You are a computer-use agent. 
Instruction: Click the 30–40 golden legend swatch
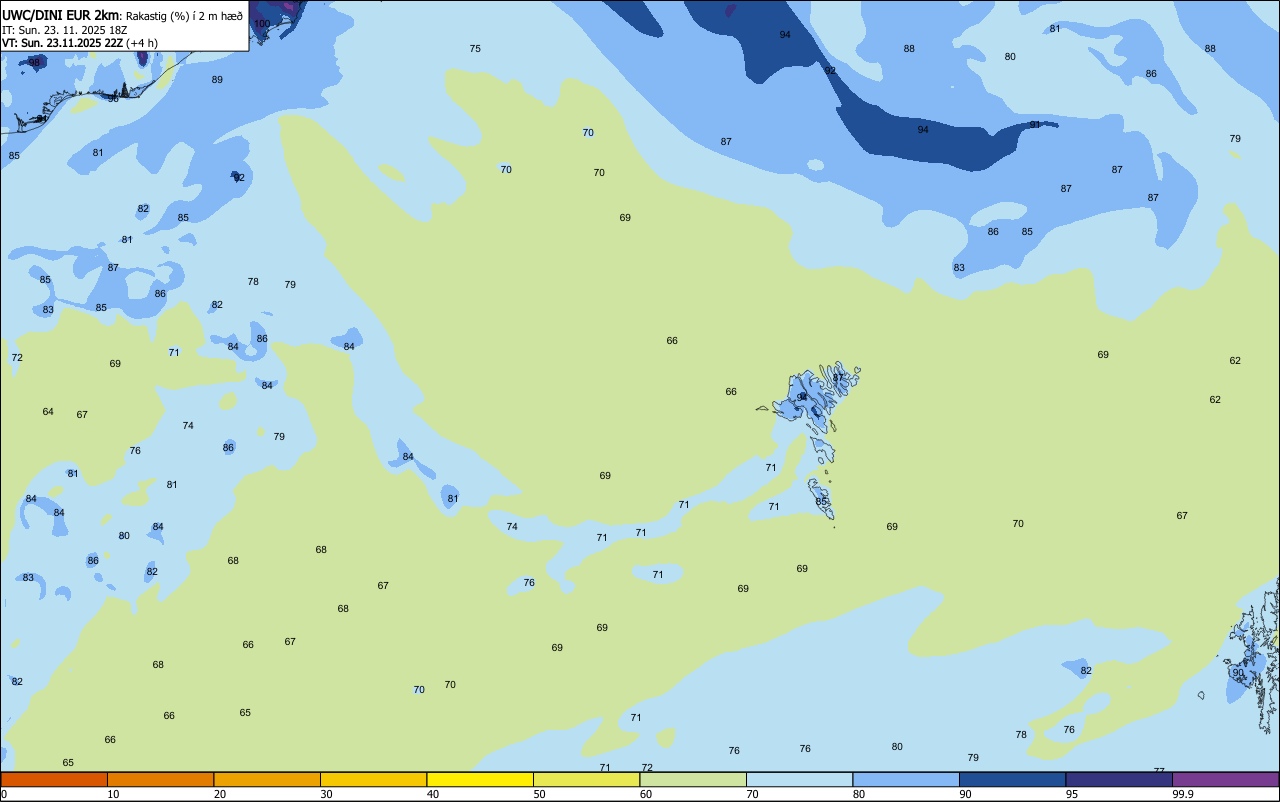373,779
